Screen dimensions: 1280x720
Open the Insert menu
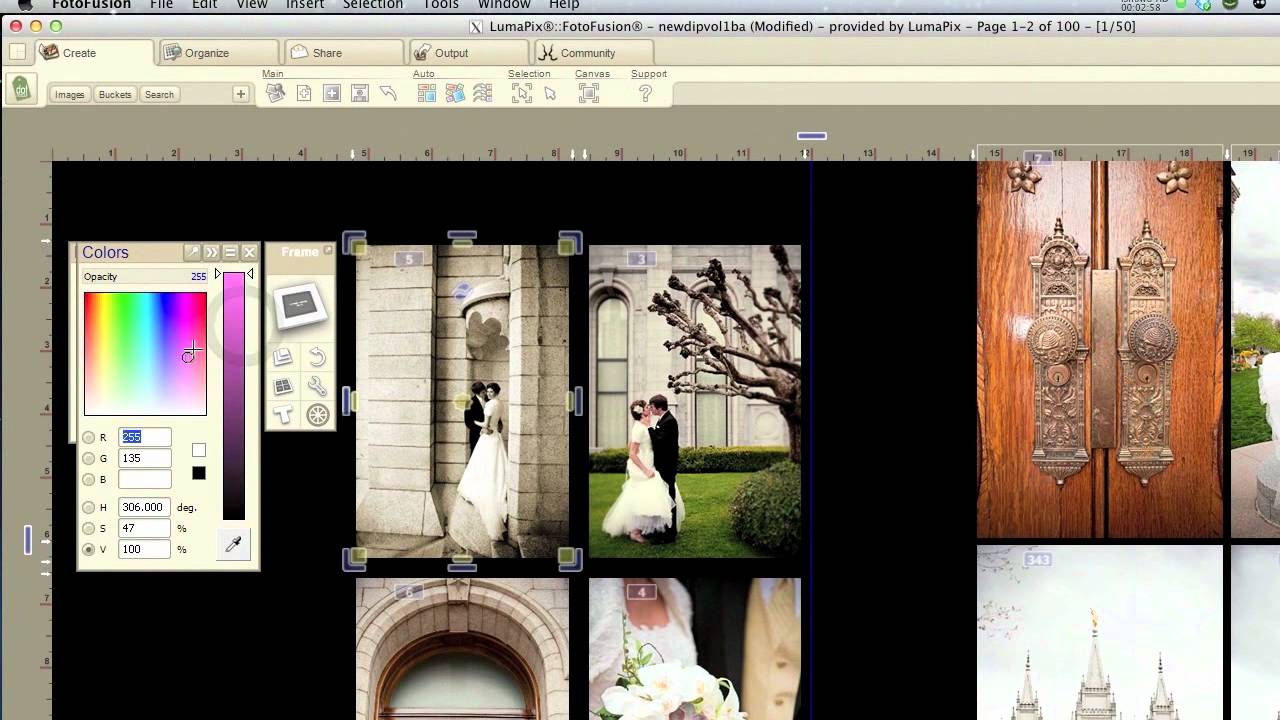click(x=305, y=5)
